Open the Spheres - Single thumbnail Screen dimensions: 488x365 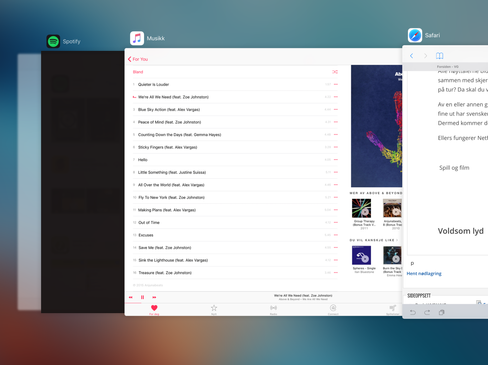coord(361,255)
